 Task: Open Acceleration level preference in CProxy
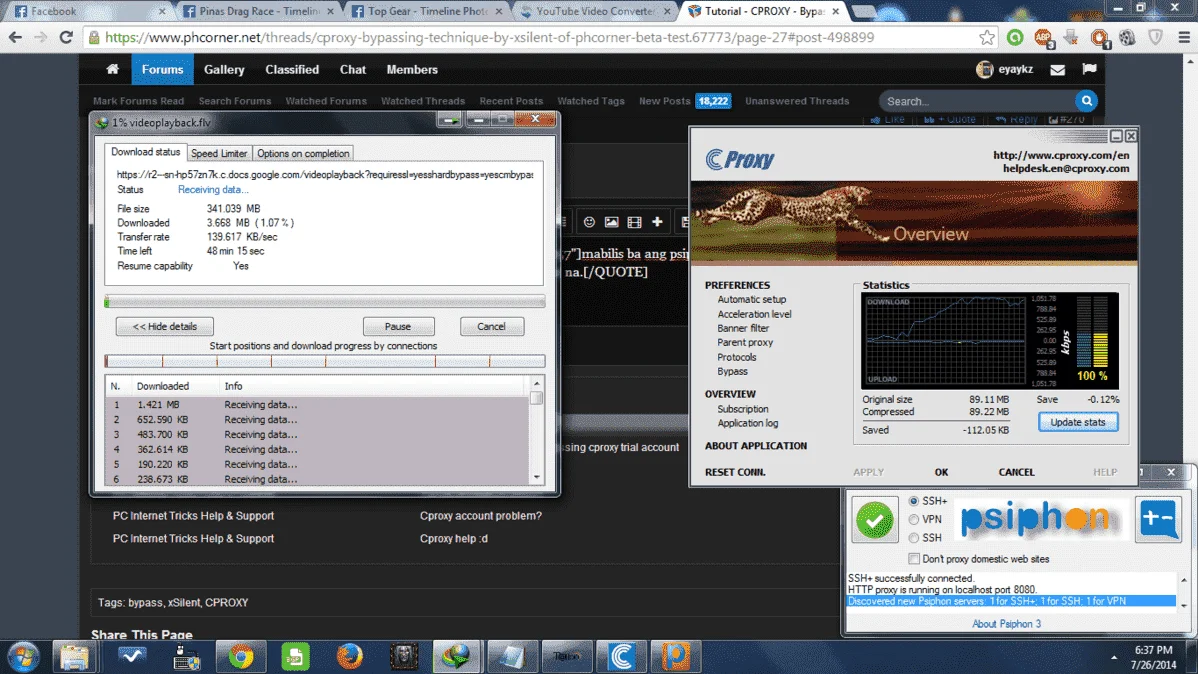(x=754, y=314)
